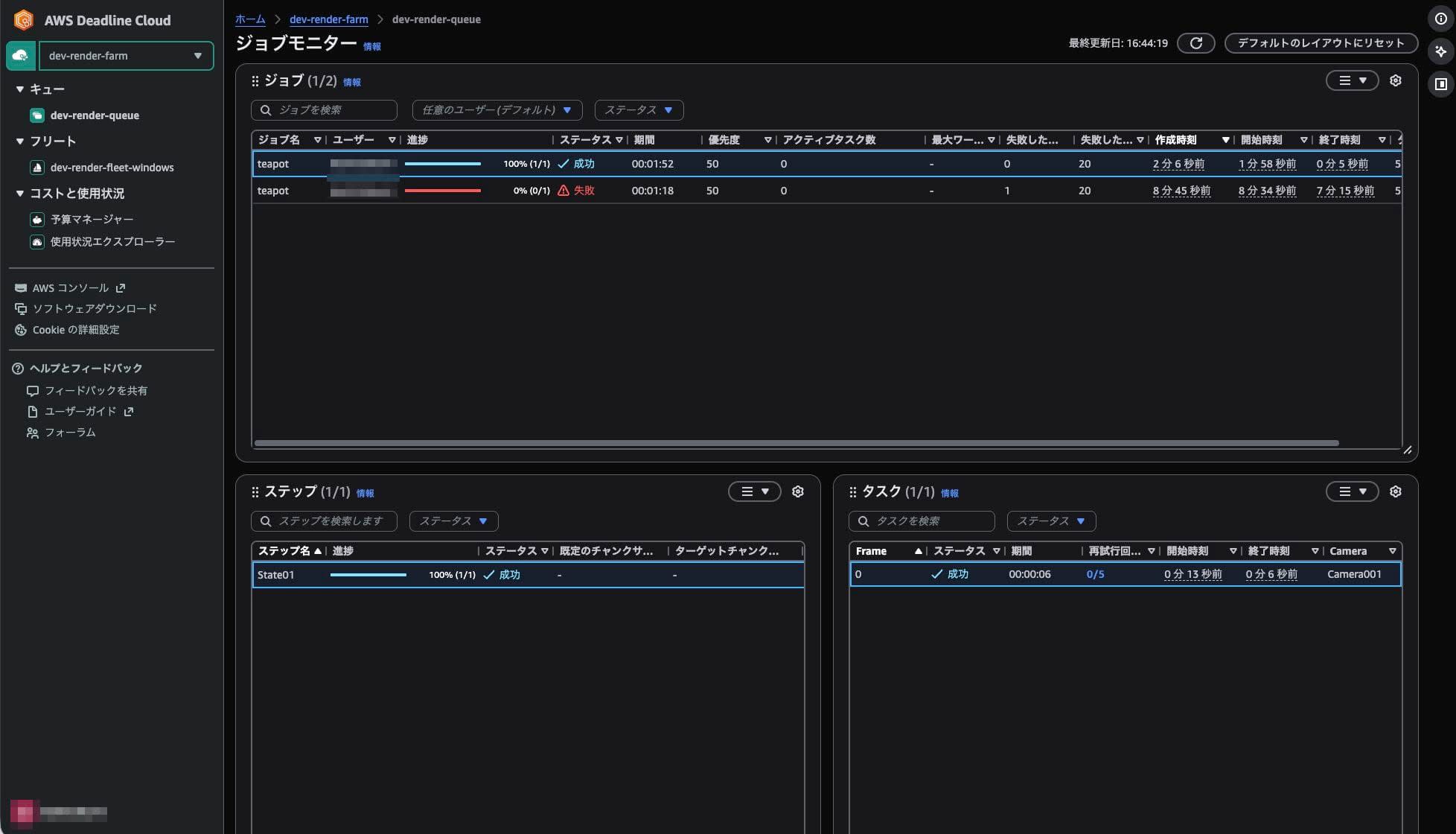Click the State01 progress bar
Screen dimensions: 1456x834
click(368, 575)
